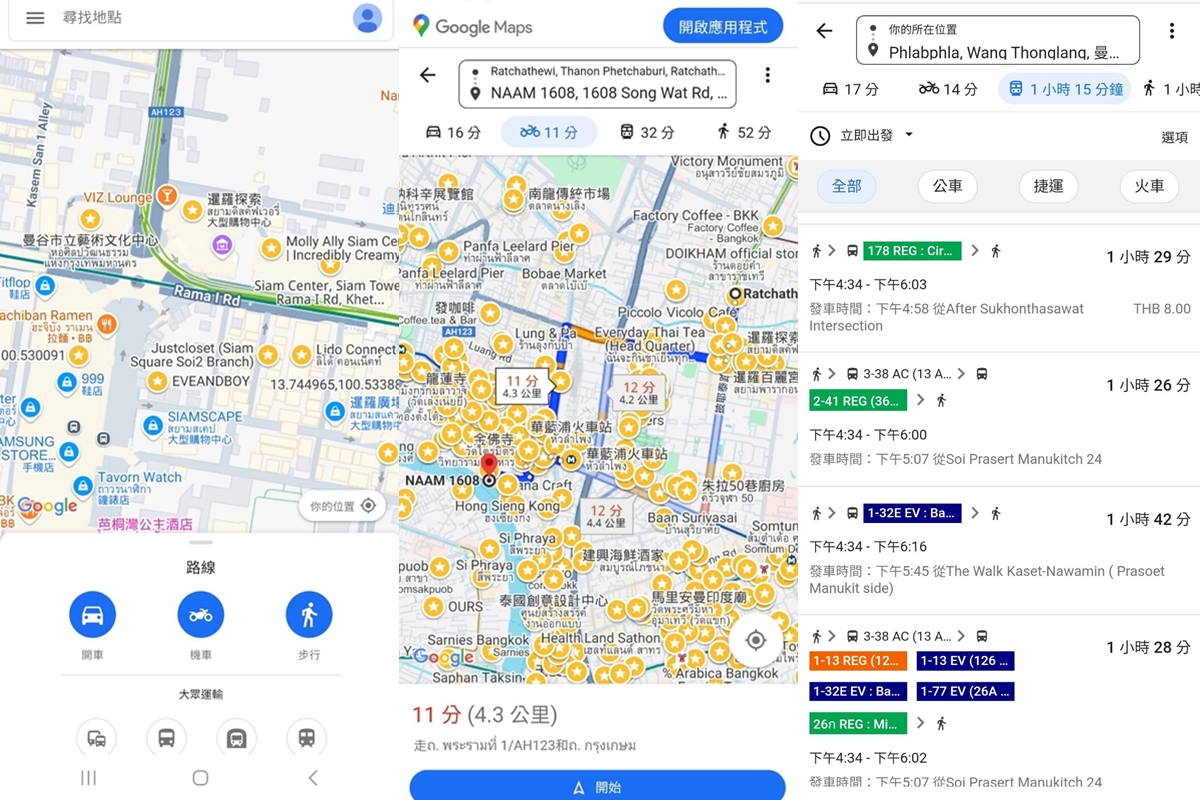Go back in middle Google Maps panel
This screenshot has width=1200, height=800.
428,75
